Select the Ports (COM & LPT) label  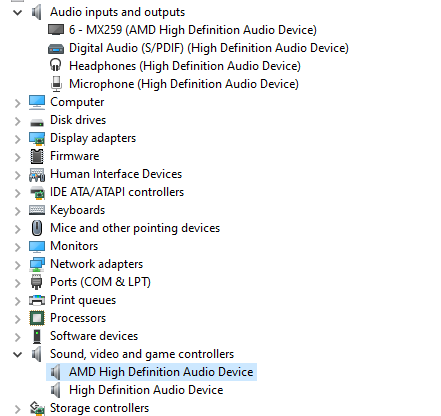click(100, 282)
